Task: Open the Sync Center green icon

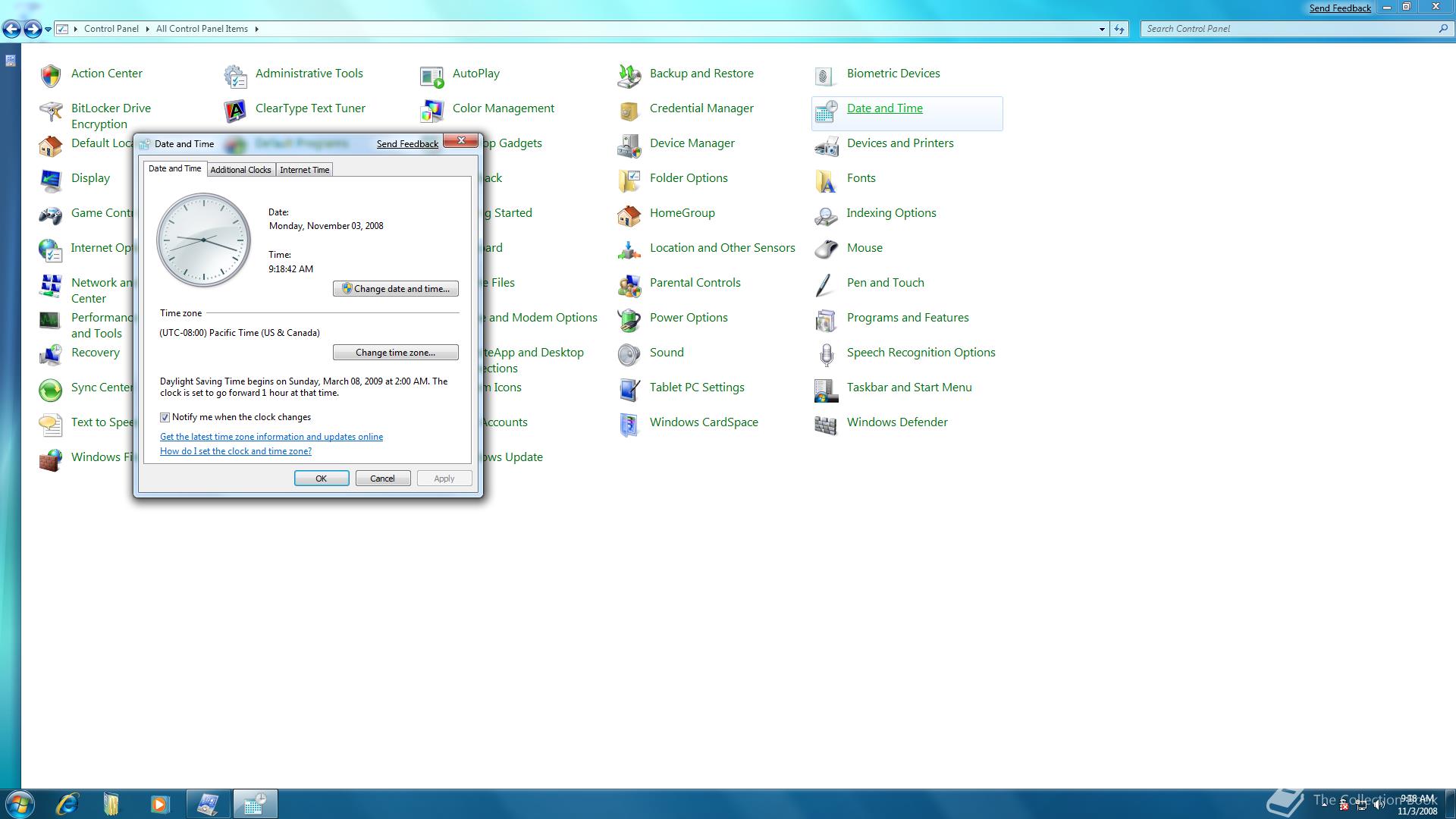Action: 51,390
